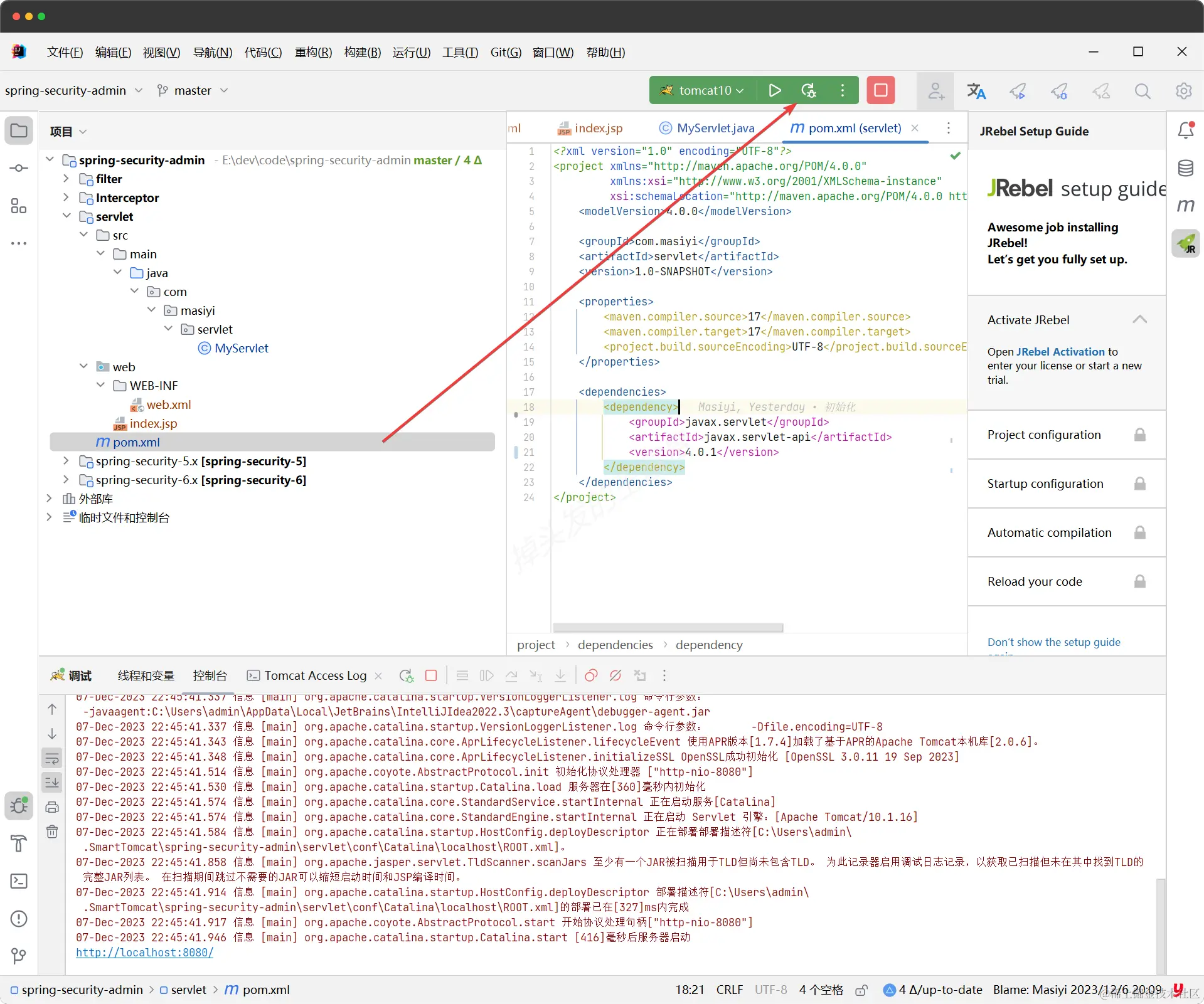Open the Problems tool window
Image resolution: width=1204 pixels, height=1004 pixels.
click(x=19, y=919)
